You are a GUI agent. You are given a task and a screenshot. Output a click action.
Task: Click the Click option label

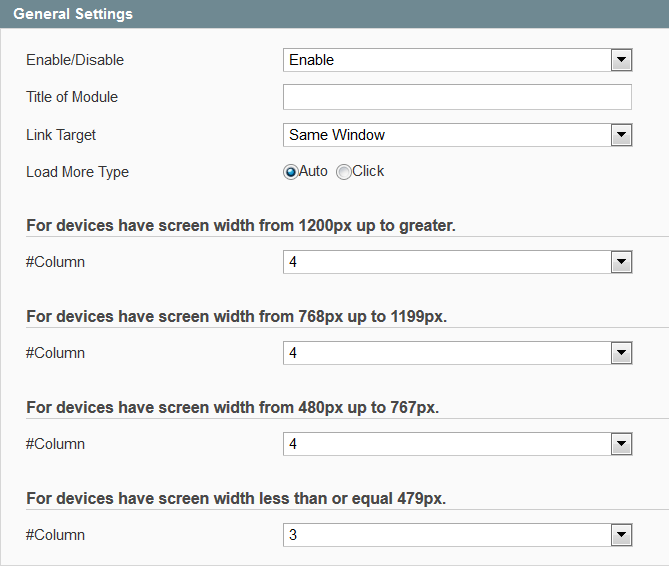[x=368, y=171]
